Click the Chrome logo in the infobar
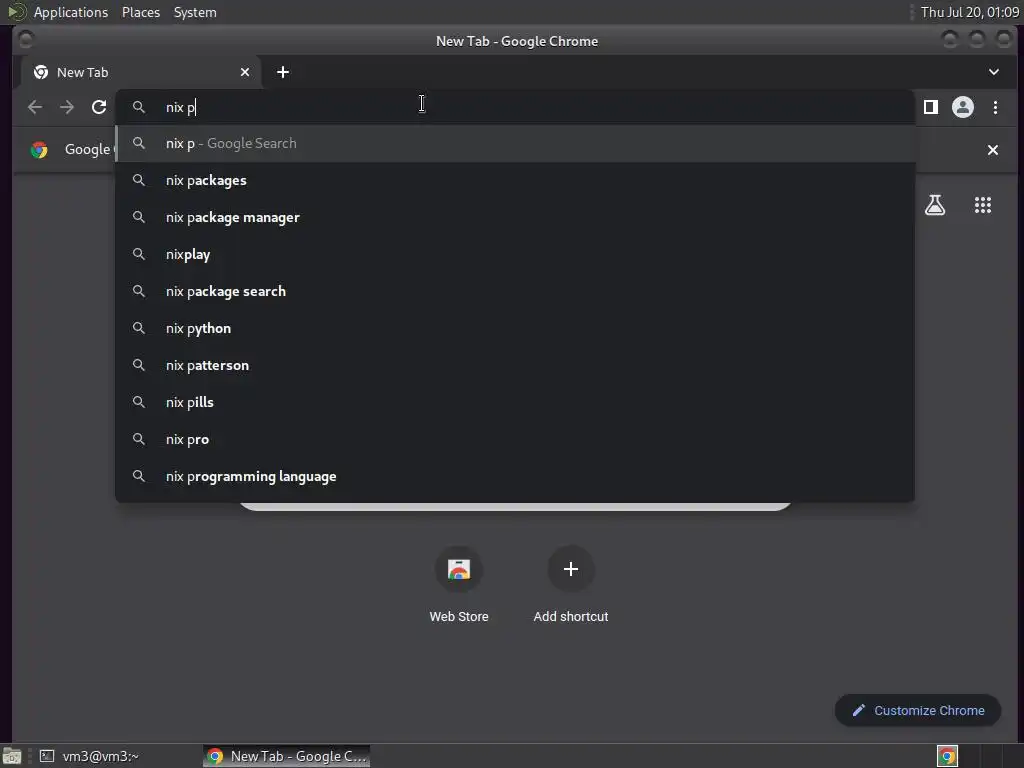The image size is (1024, 768). pos(39,150)
